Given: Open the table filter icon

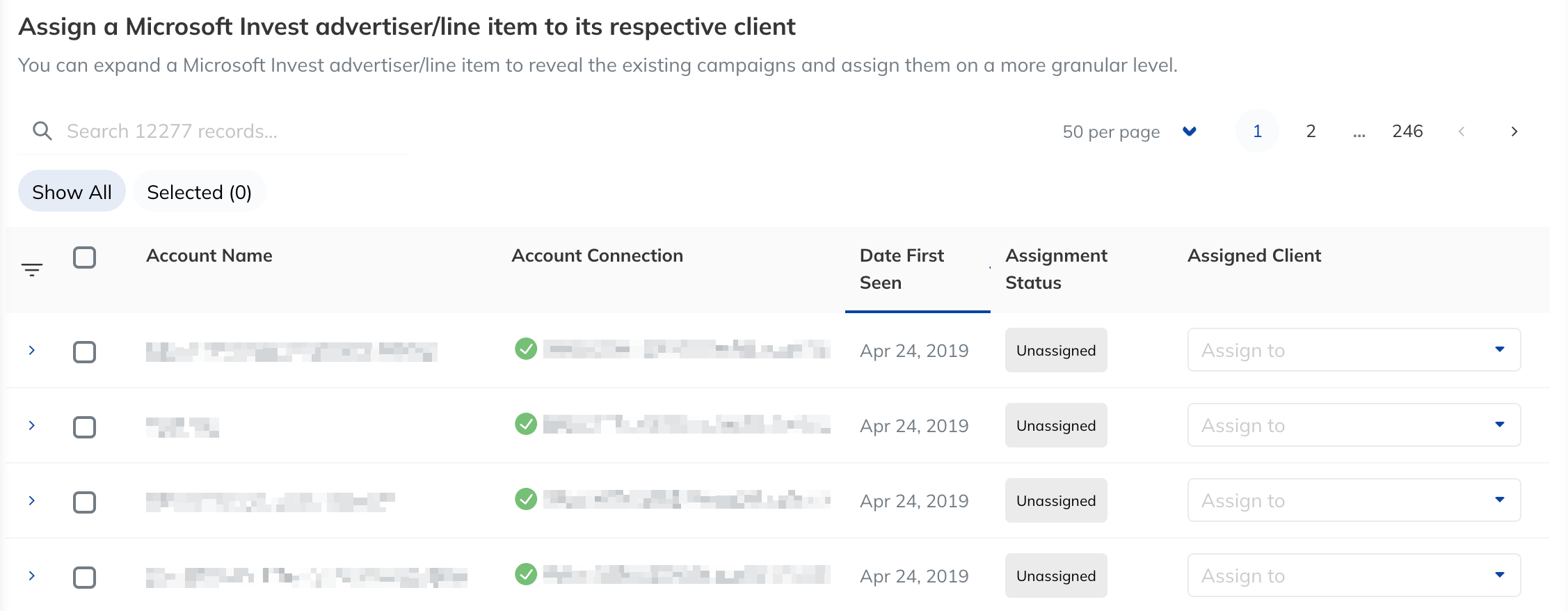Looking at the screenshot, I should point(32,269).
